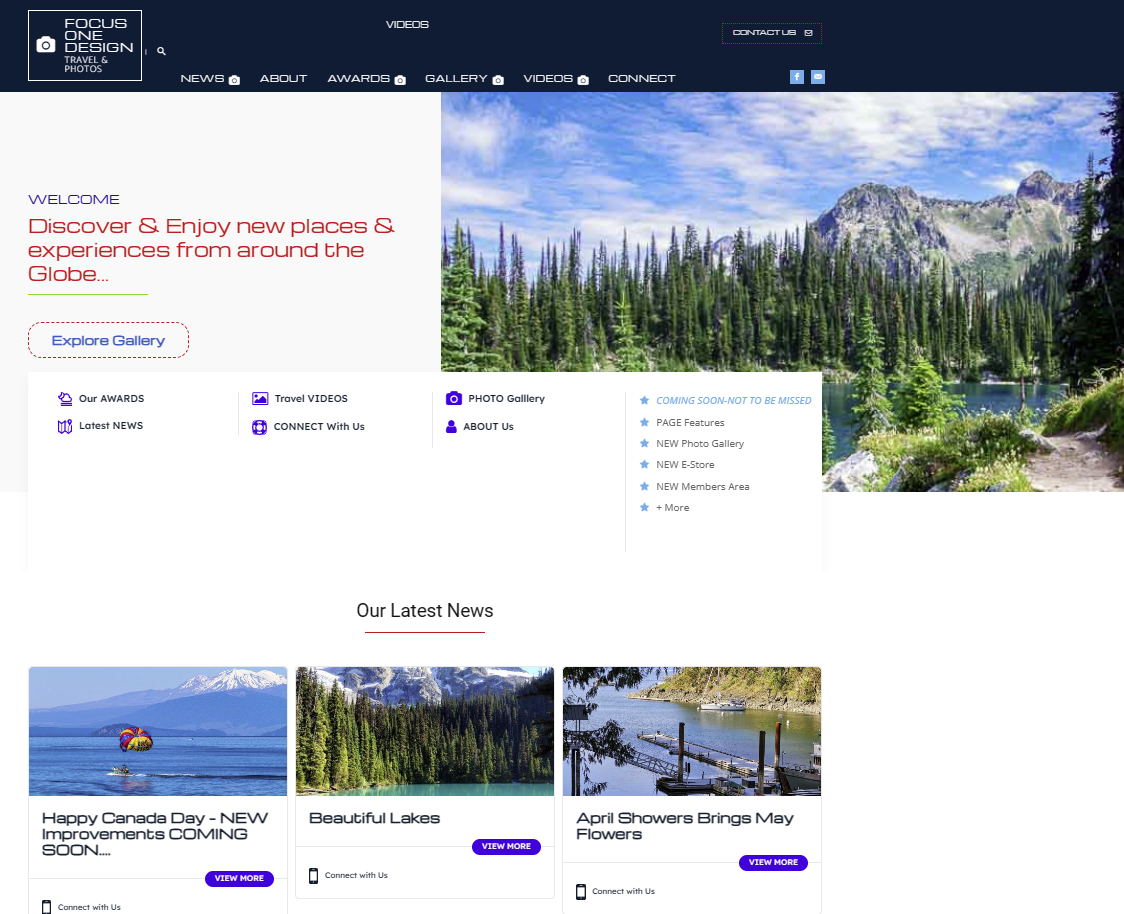Click the Travel VIDEOS picture icon
Viewport: 1124px width, 914px height.
point(260,399)
